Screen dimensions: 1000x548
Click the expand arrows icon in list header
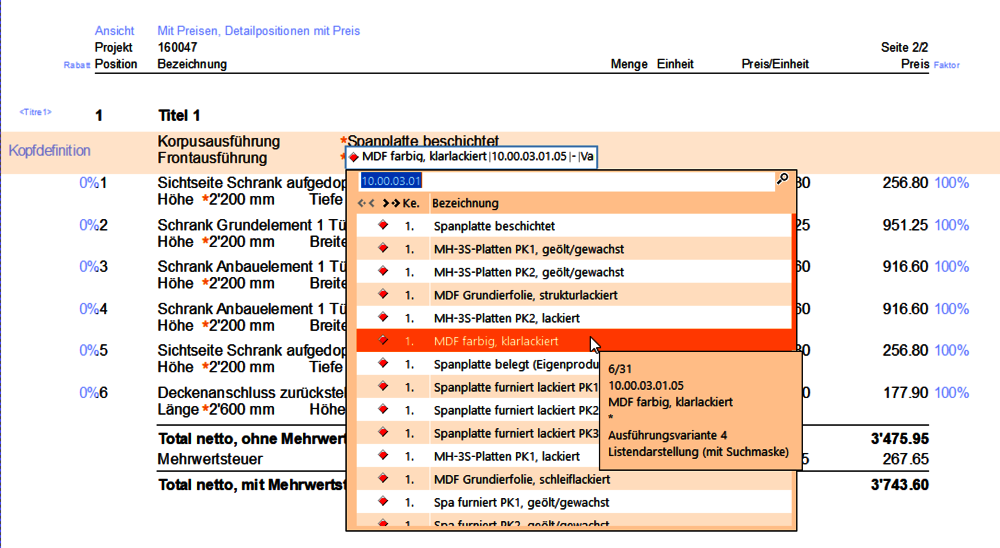(x=391, y=203)
